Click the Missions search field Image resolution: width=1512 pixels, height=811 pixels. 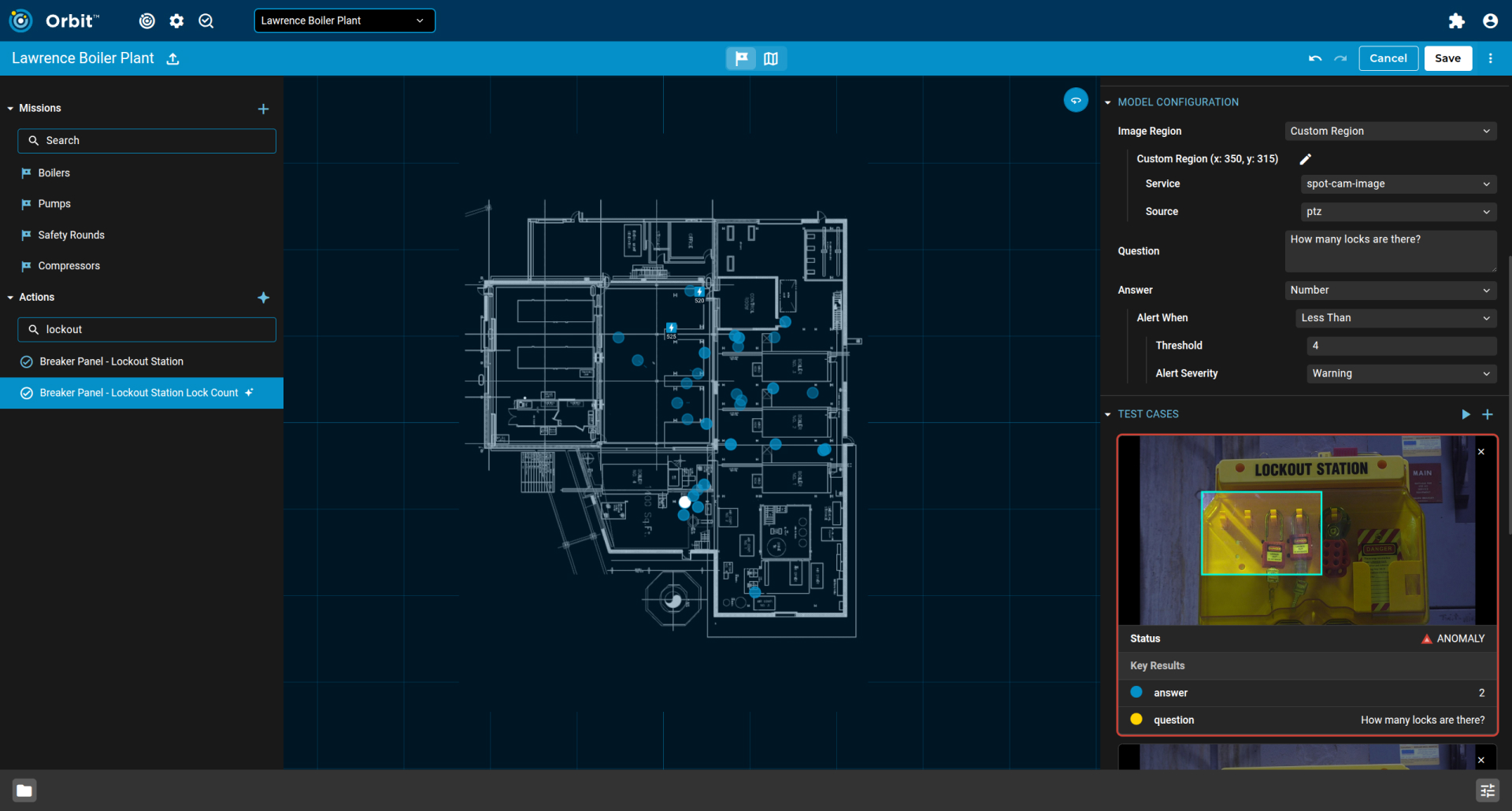coord(146,141)
